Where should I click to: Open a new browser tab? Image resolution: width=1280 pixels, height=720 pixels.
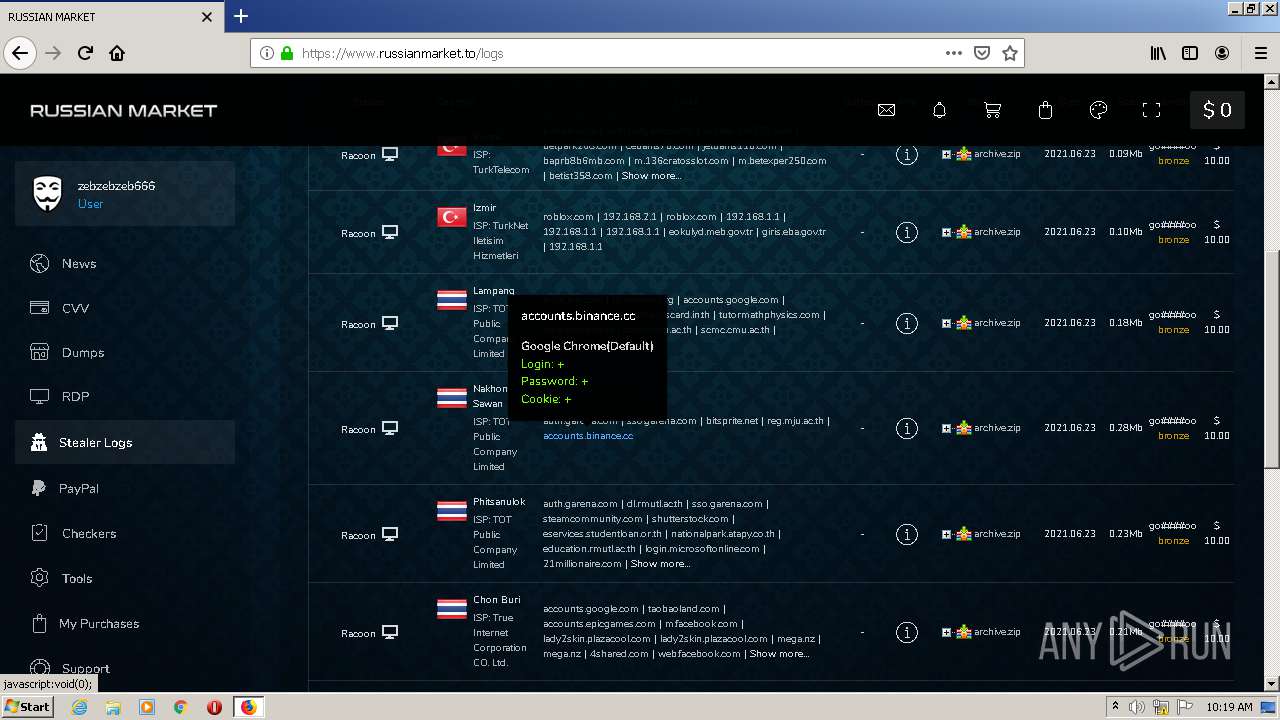click(241, 16)
